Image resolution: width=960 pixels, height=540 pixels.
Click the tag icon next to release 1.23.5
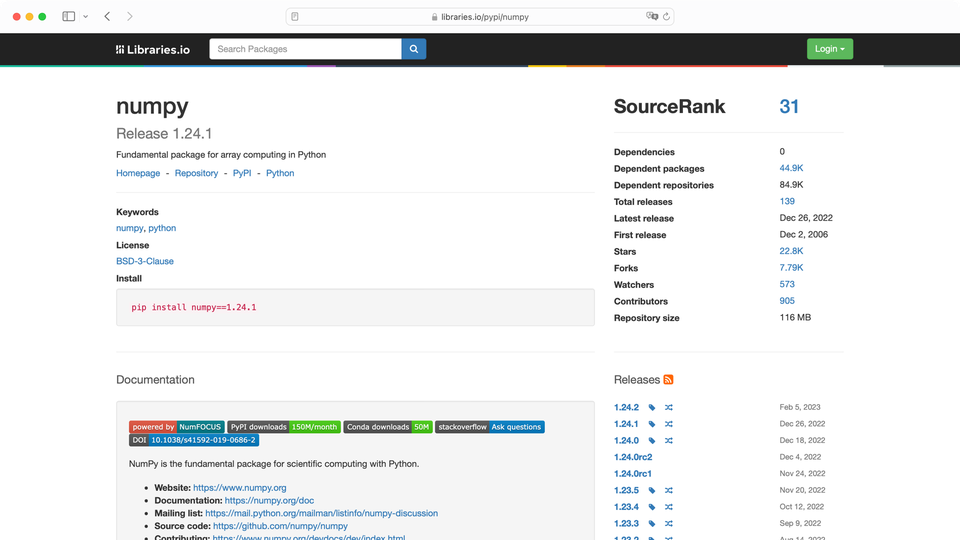tap(652, 490)
